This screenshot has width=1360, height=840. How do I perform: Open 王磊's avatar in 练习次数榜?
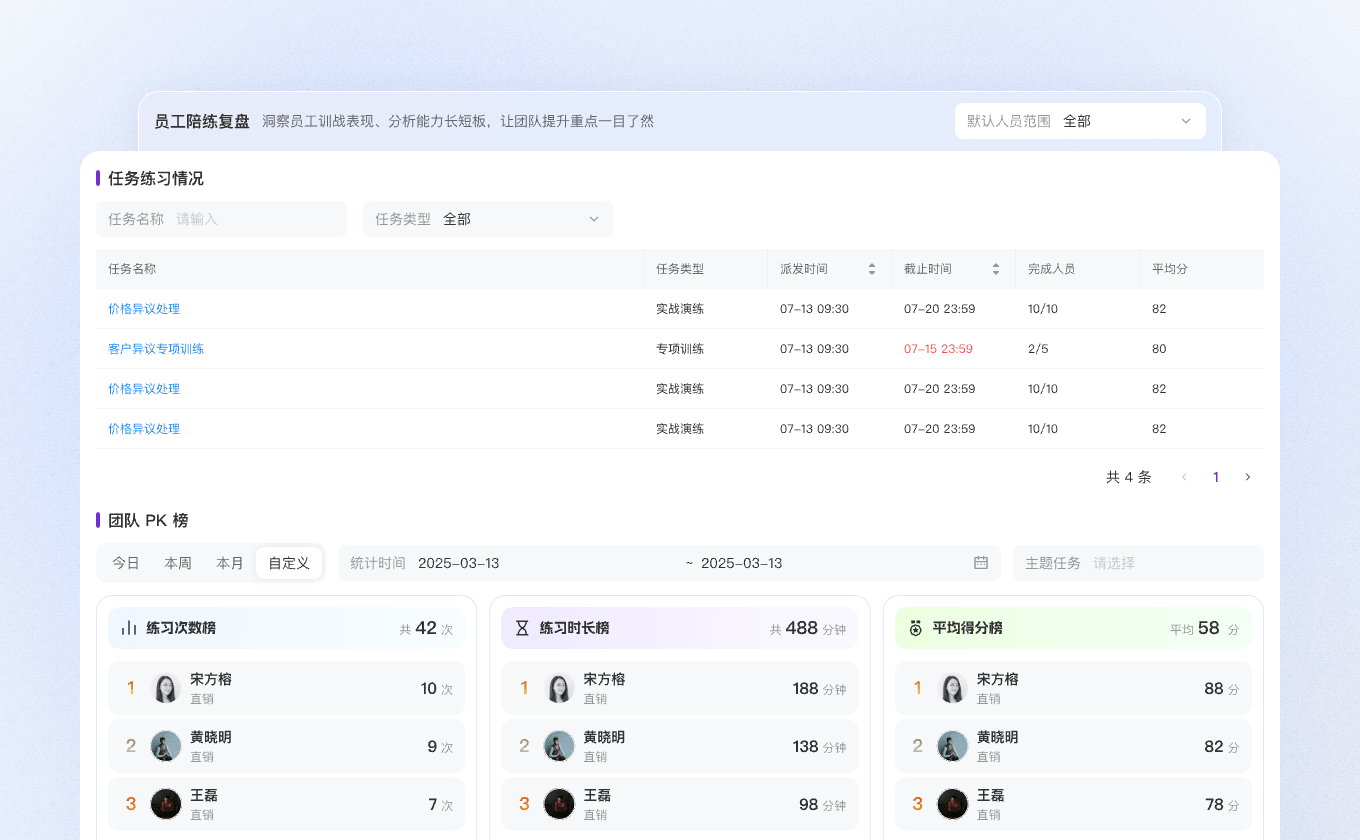pos(166,804)
